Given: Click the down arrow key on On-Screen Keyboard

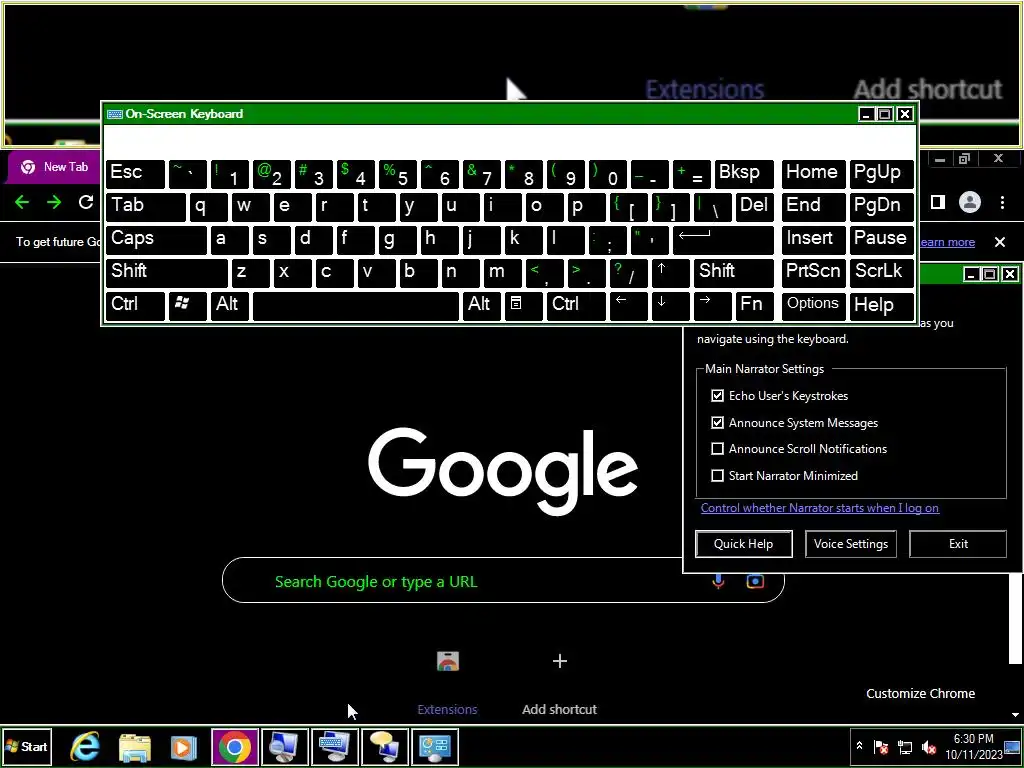Looking at the screenshot, I should point(670,306).
